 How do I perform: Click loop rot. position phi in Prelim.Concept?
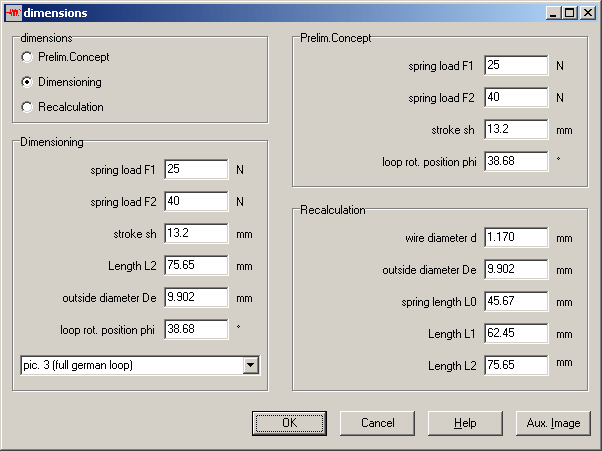pyautogui.click(x=516, y=161)
